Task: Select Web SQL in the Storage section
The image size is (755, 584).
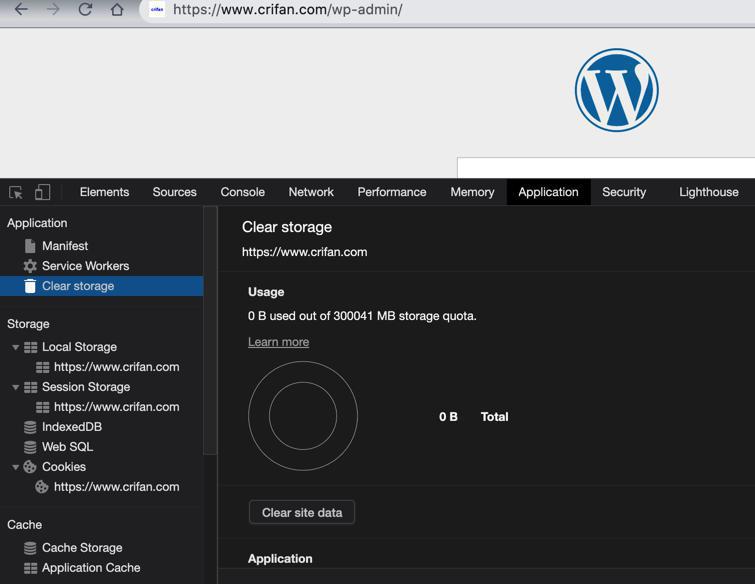Action: [x=67, y=447]
